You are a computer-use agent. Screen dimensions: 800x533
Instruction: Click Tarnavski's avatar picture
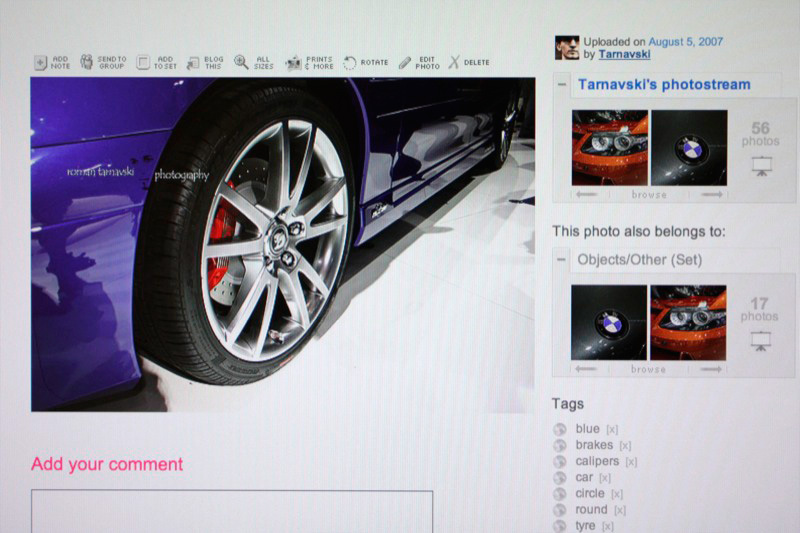tap(567, 47)
